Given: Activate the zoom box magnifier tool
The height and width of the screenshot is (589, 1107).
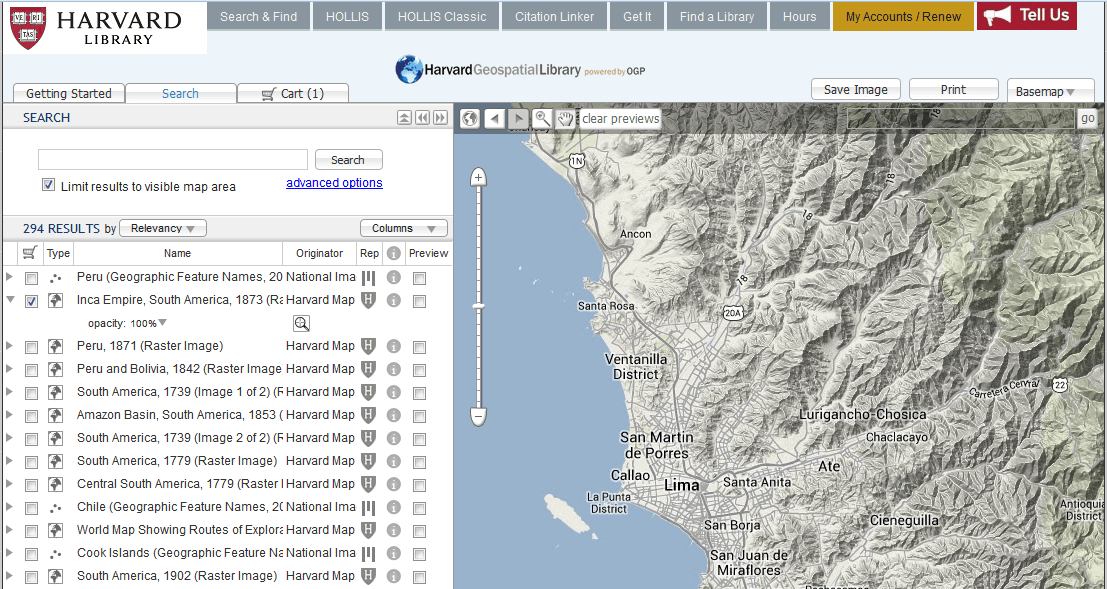Looking at the screenshot, I should 542,118.
